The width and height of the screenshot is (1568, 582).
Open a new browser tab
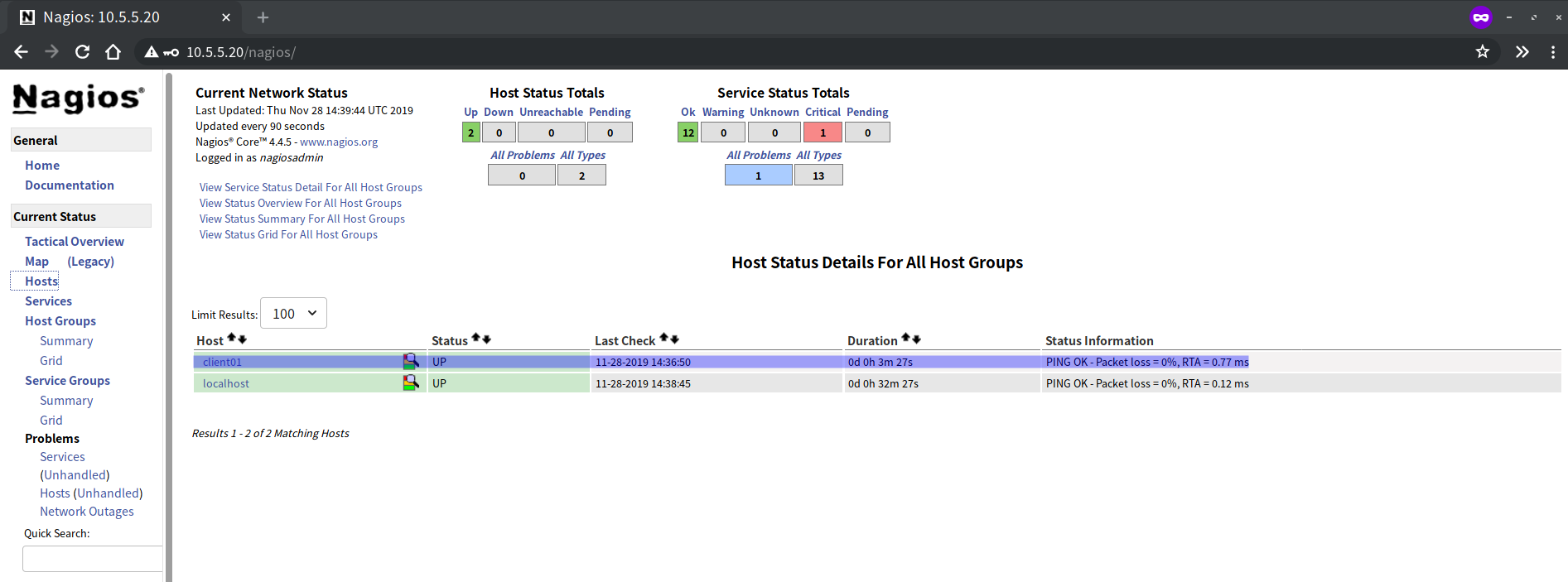click(x=263, y=17)
